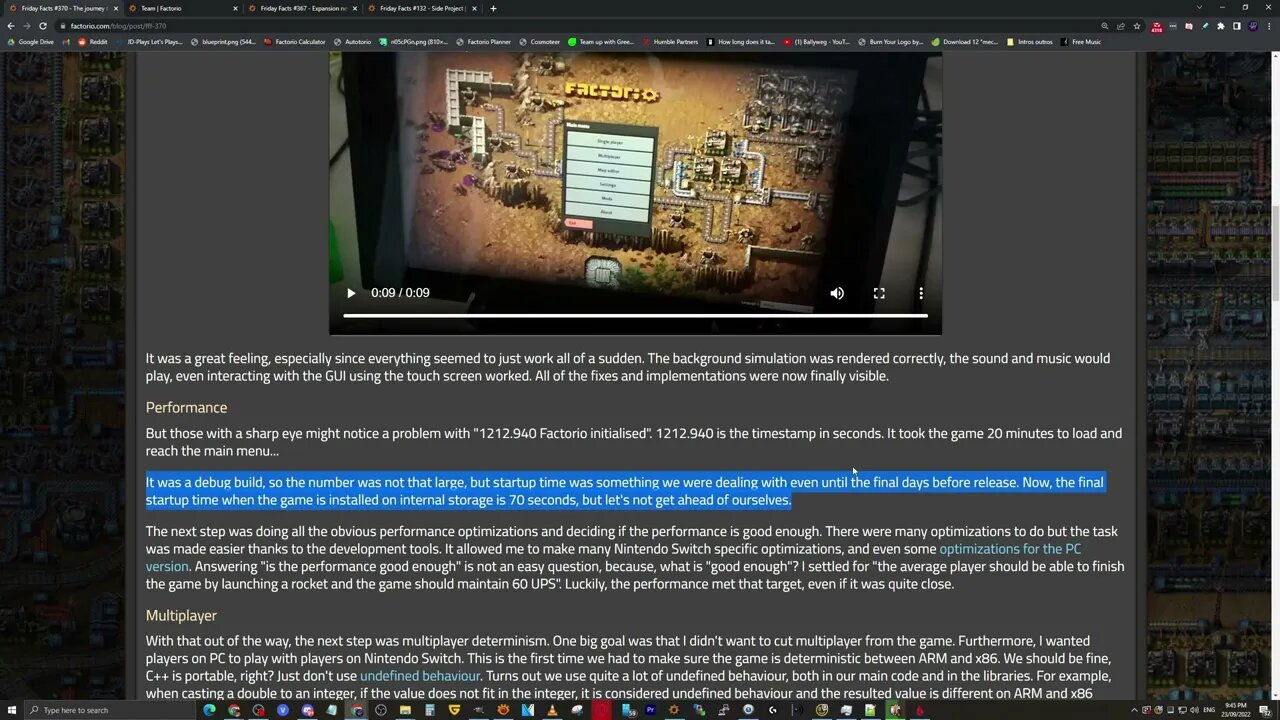Open Cosmoteer bookmark
Screen dimensions: 1280x720
(x=540, y=42)
